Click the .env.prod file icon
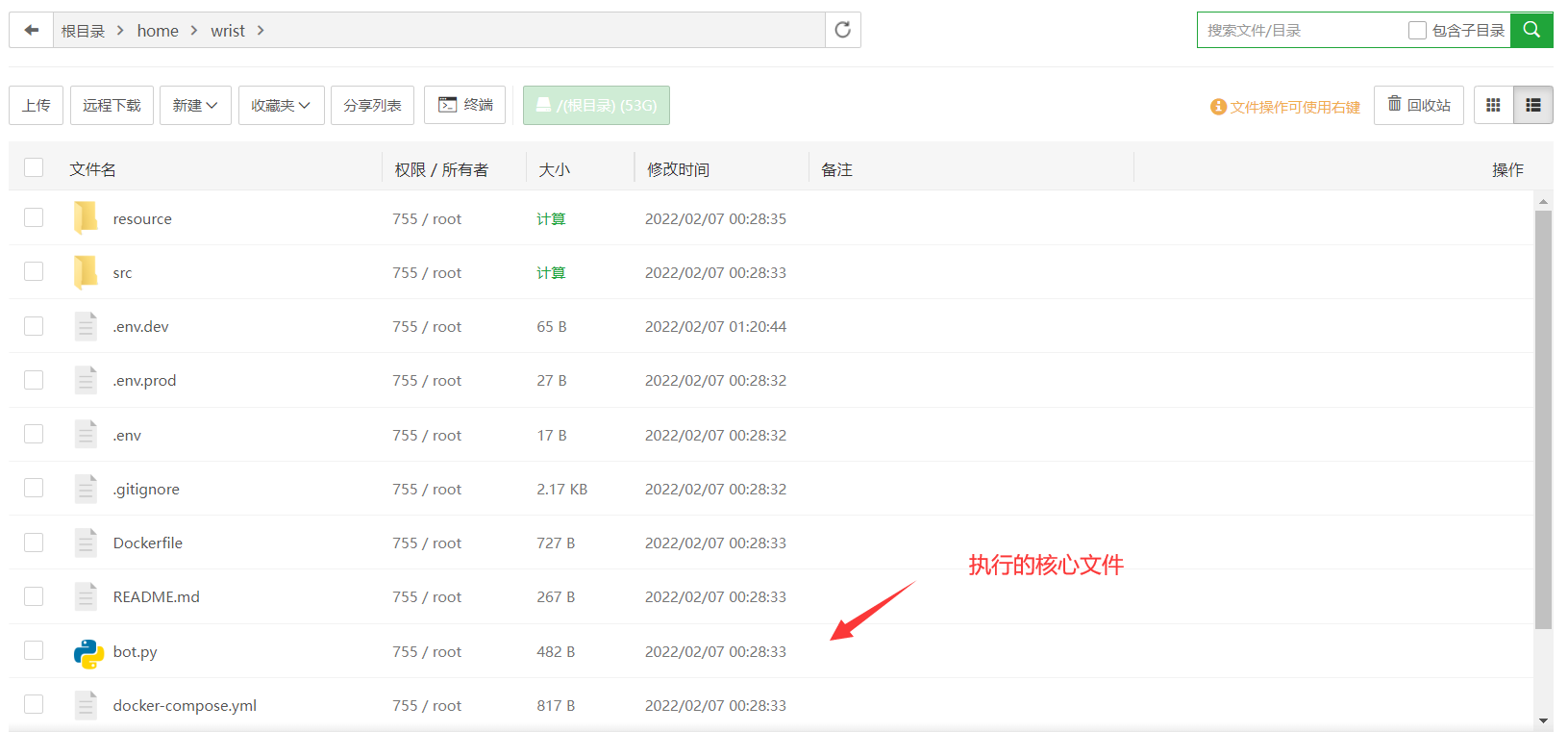This screenshot has width=1568, height=732. (x=86, y=380)
